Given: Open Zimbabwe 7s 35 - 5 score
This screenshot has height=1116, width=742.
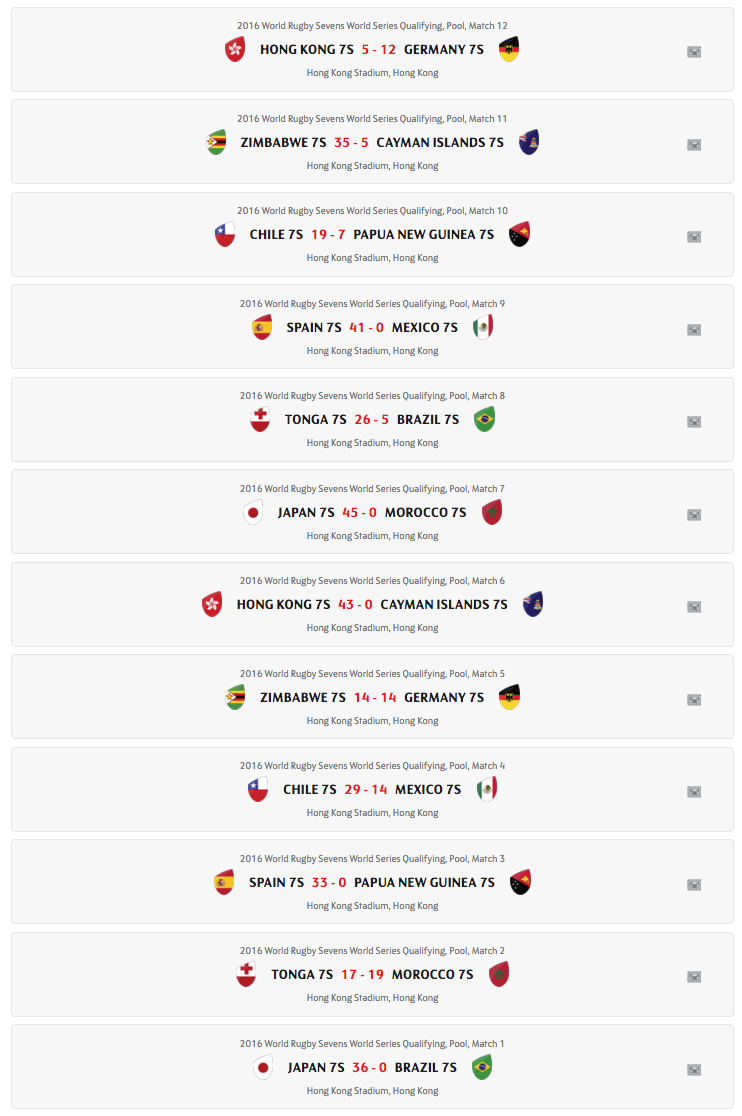Looking at the screenshot, I should (x=351, y=142).
